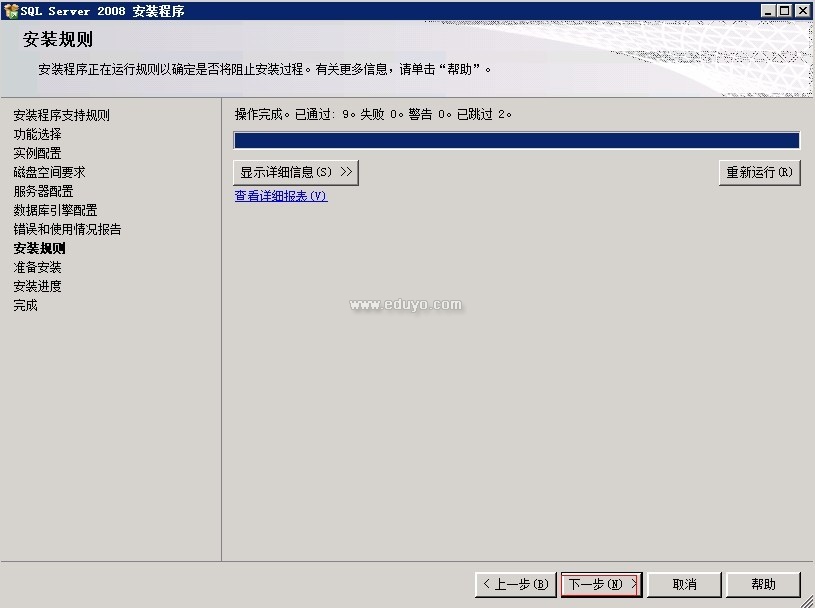
Task: Minimize the SQL Server 2008 installer window
Action: pyautogui.click(x=767, y=11)
